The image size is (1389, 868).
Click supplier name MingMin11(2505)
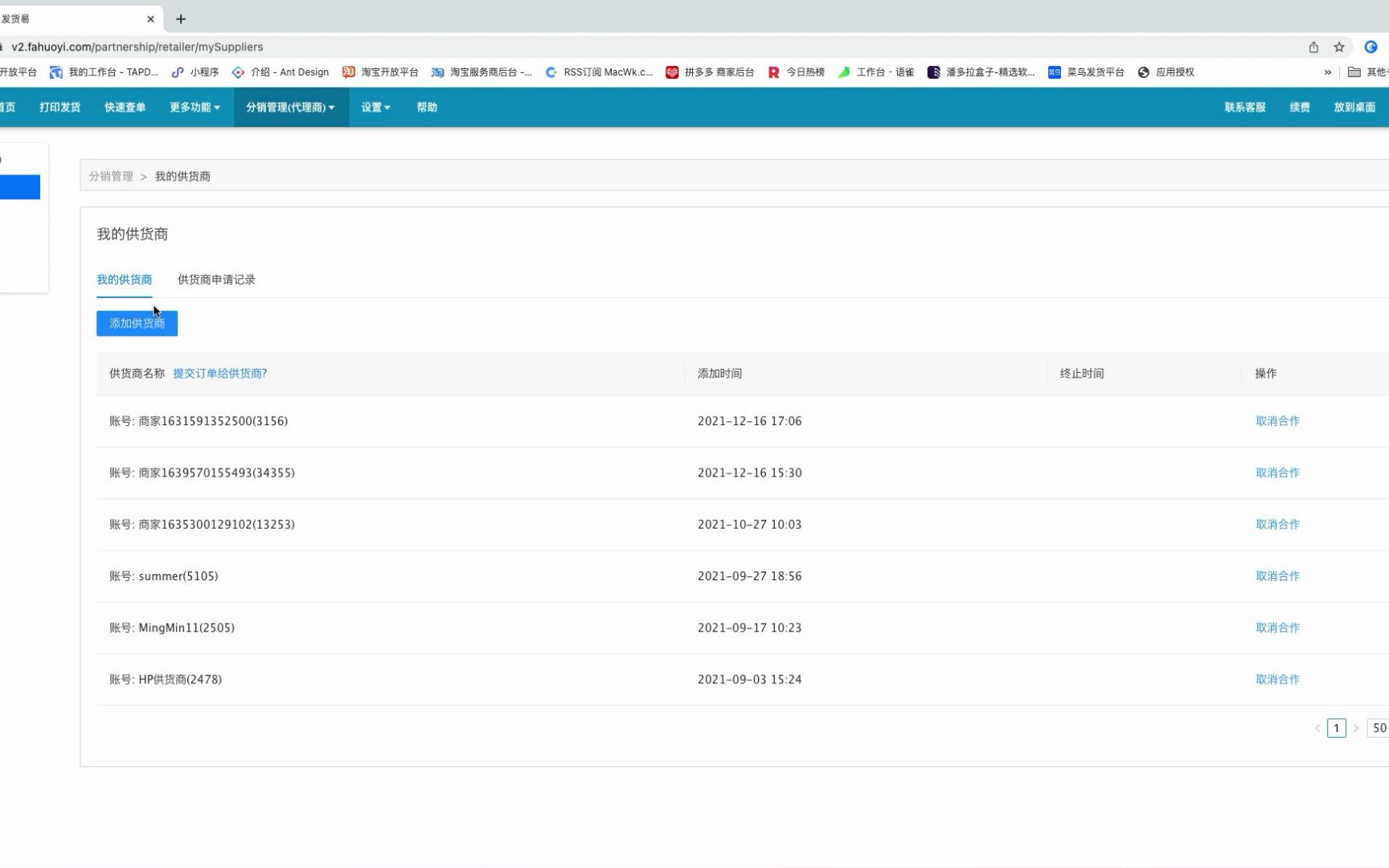point(186,628)
